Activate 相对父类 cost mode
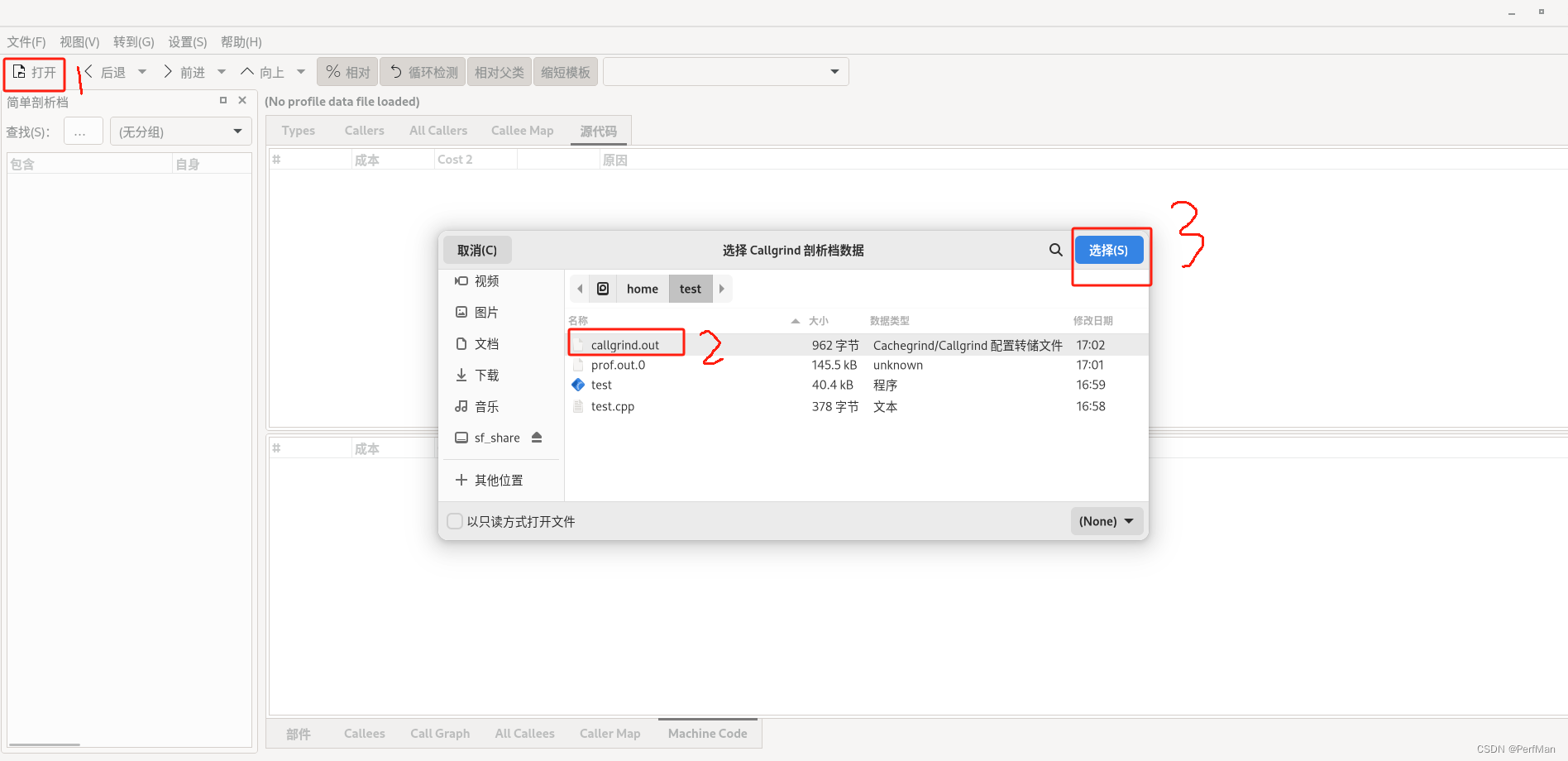Image resolution: width=1568 pixels, height=761 pixels. click(499, 71)
